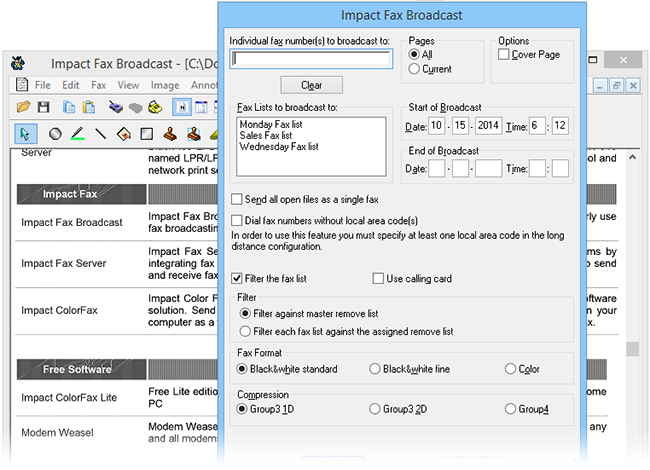The image size is (650, 470).
Task: Click the vertical scrollbar thumb in document window
Action: pos(632,349)
